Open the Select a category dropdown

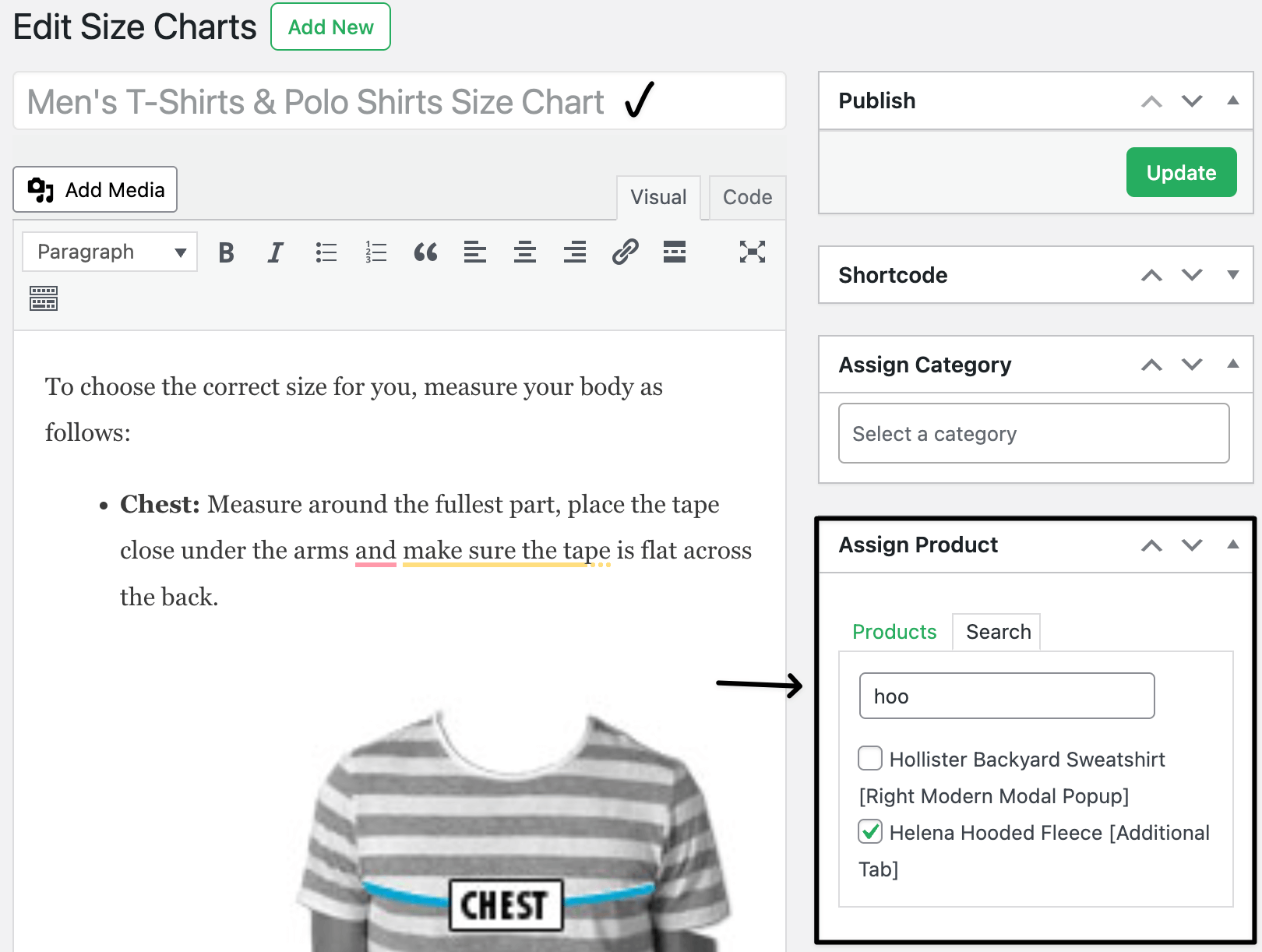click(1033, 433)
